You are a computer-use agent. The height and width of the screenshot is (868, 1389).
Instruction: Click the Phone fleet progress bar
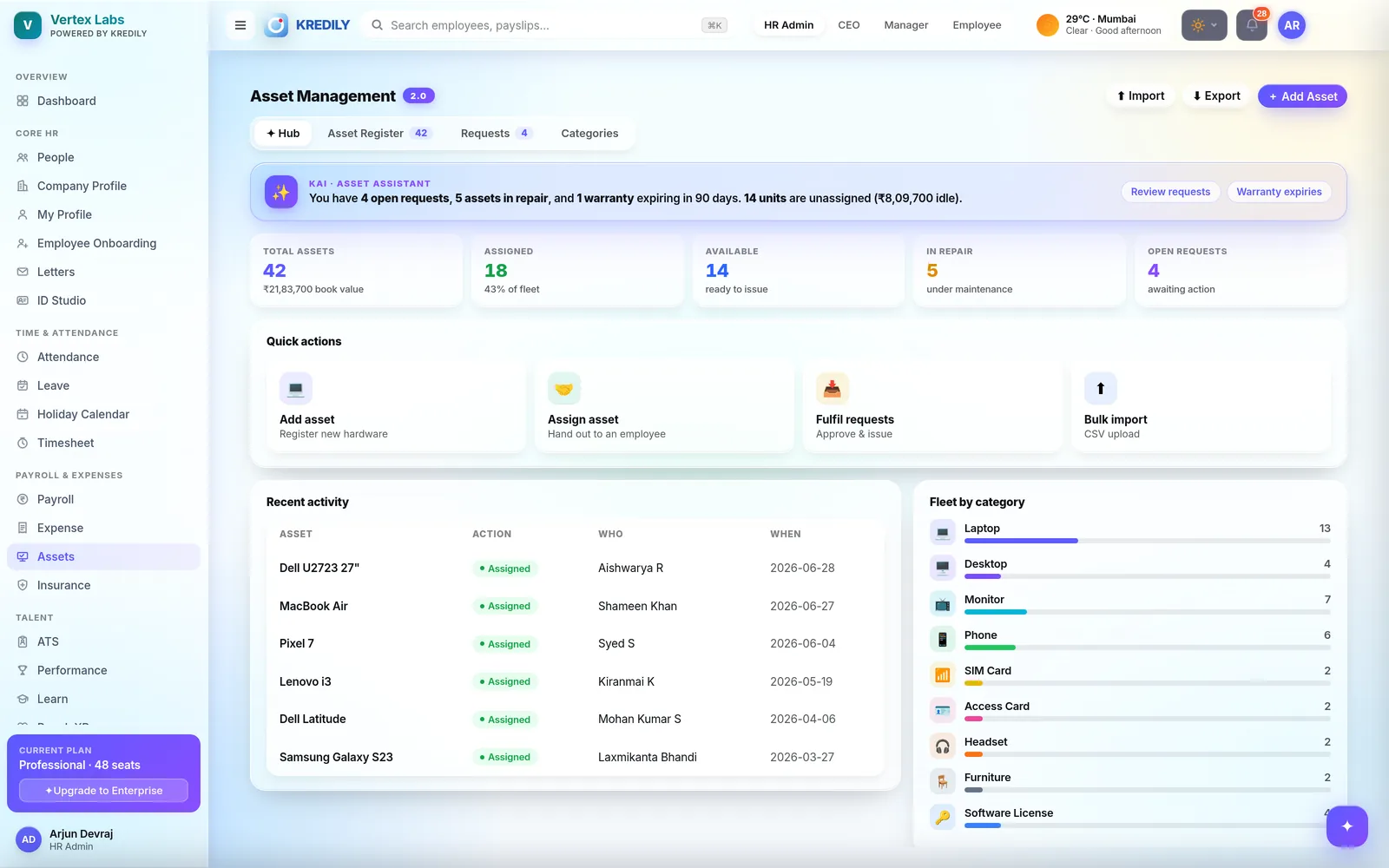click(1147, 648)
